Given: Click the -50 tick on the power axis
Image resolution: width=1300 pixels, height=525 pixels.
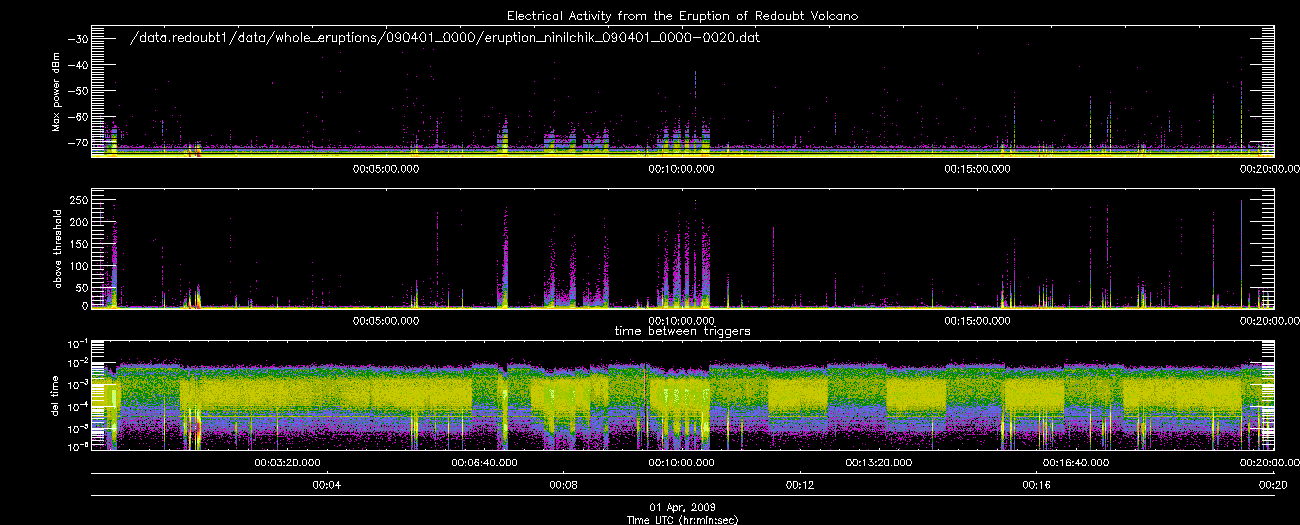Looking at the screenshot, I should [x=77, y=90].
